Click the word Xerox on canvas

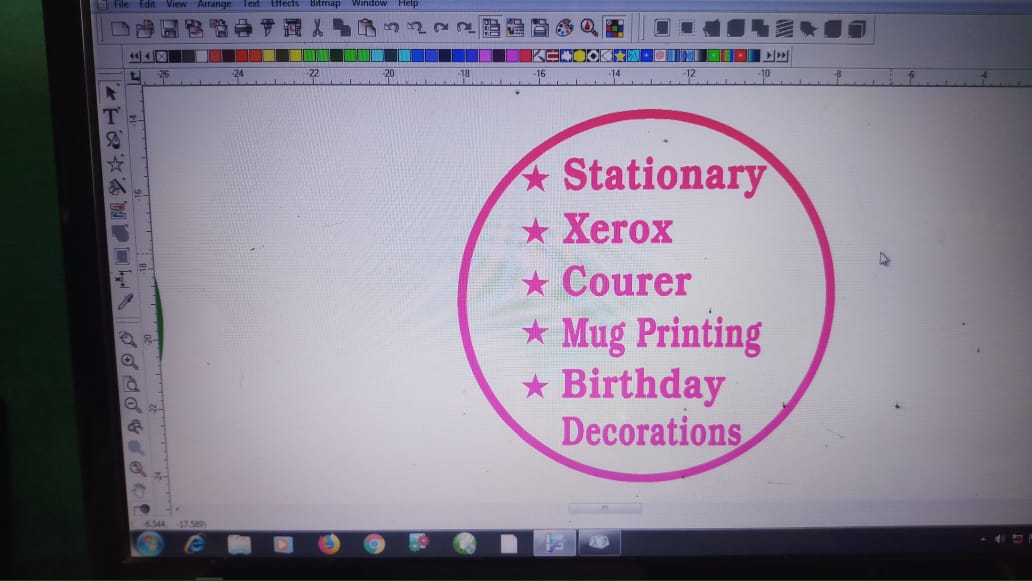(x=617, y=229)
